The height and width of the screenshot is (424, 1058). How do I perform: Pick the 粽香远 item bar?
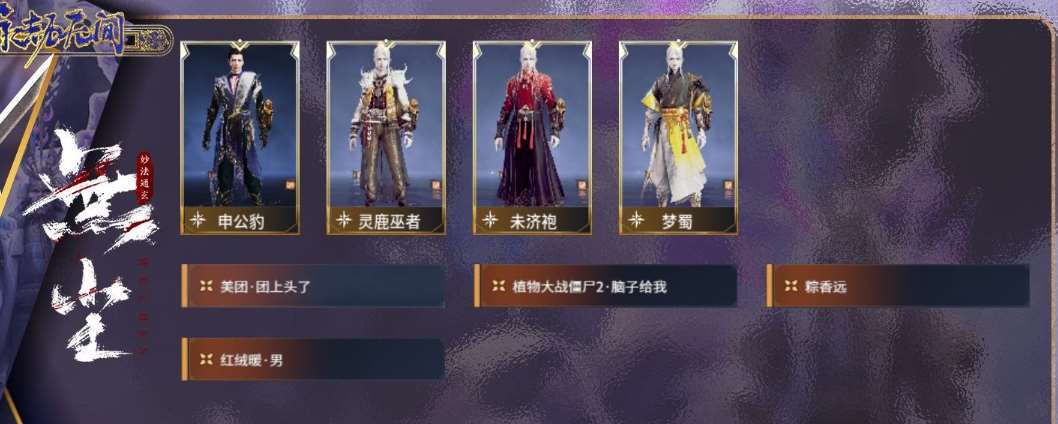[x=898, y=286]
